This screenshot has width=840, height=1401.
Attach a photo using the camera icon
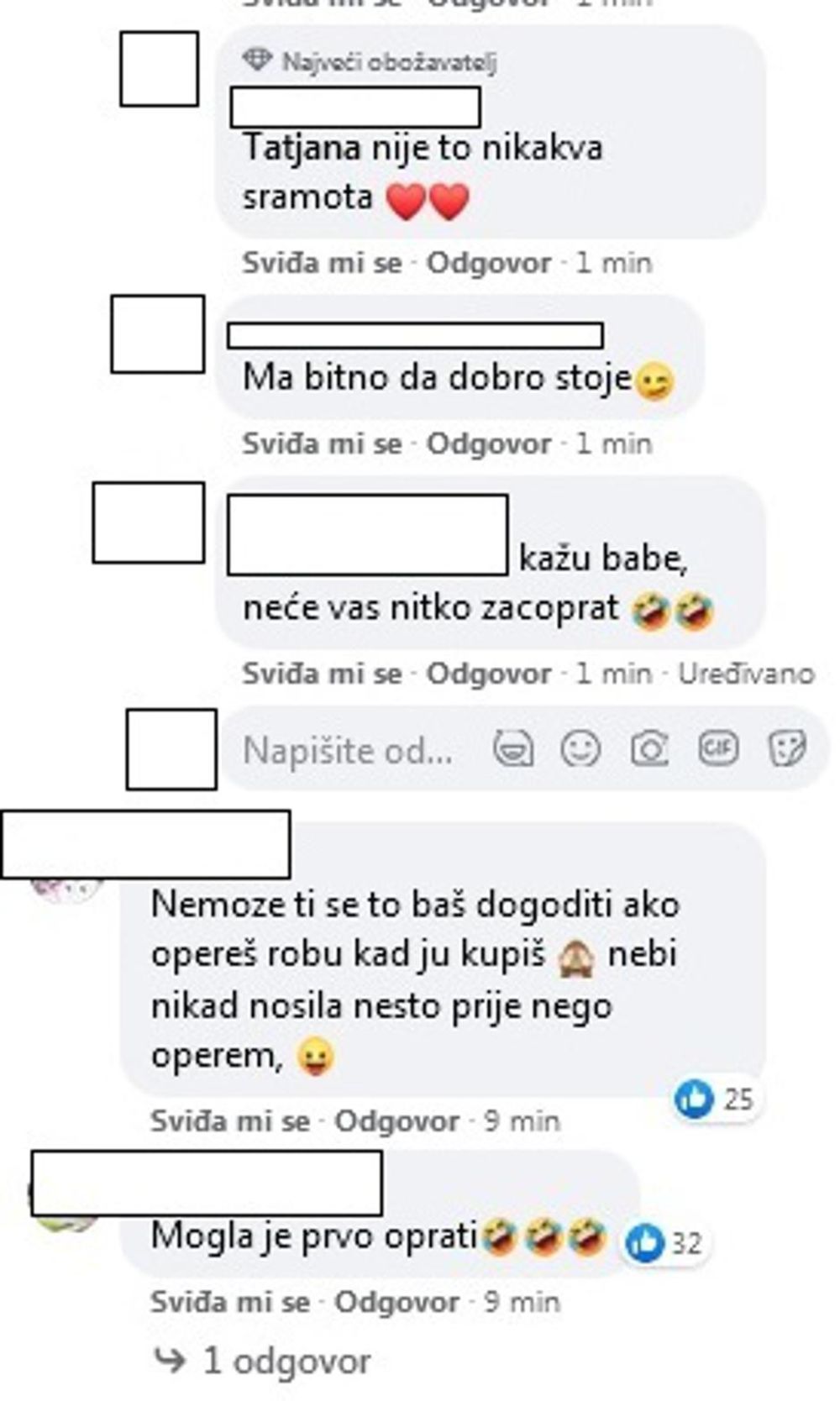649,748
